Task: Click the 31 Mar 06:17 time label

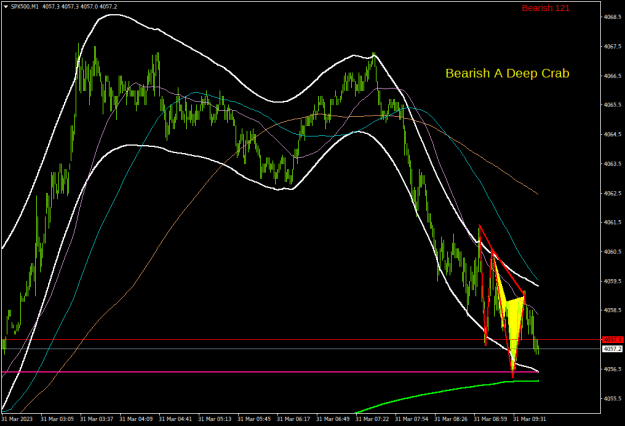Action: (294, 419)
